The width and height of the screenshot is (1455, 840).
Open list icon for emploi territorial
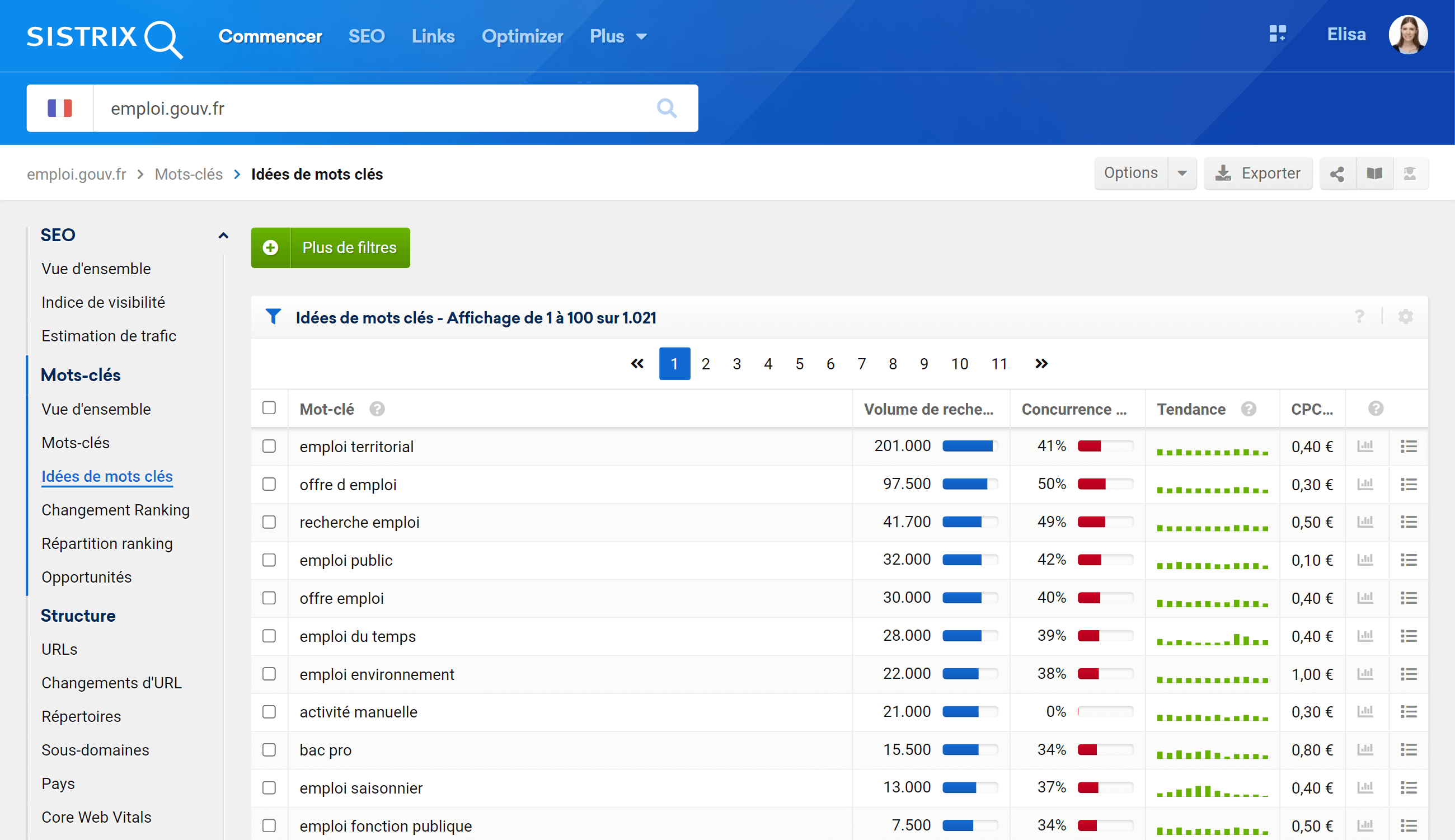[x=1408, y=447]
